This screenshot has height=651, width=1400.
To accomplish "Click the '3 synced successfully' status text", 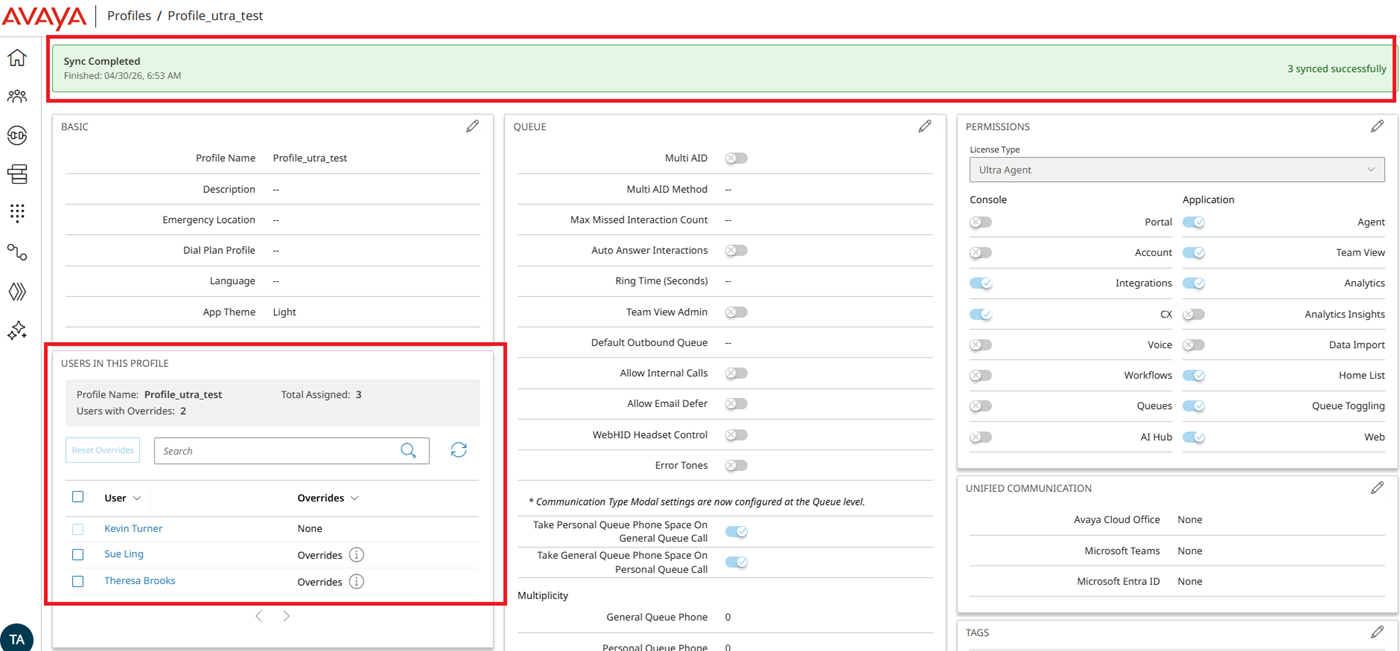I will pyautogui.click(x=1337, y=69).
